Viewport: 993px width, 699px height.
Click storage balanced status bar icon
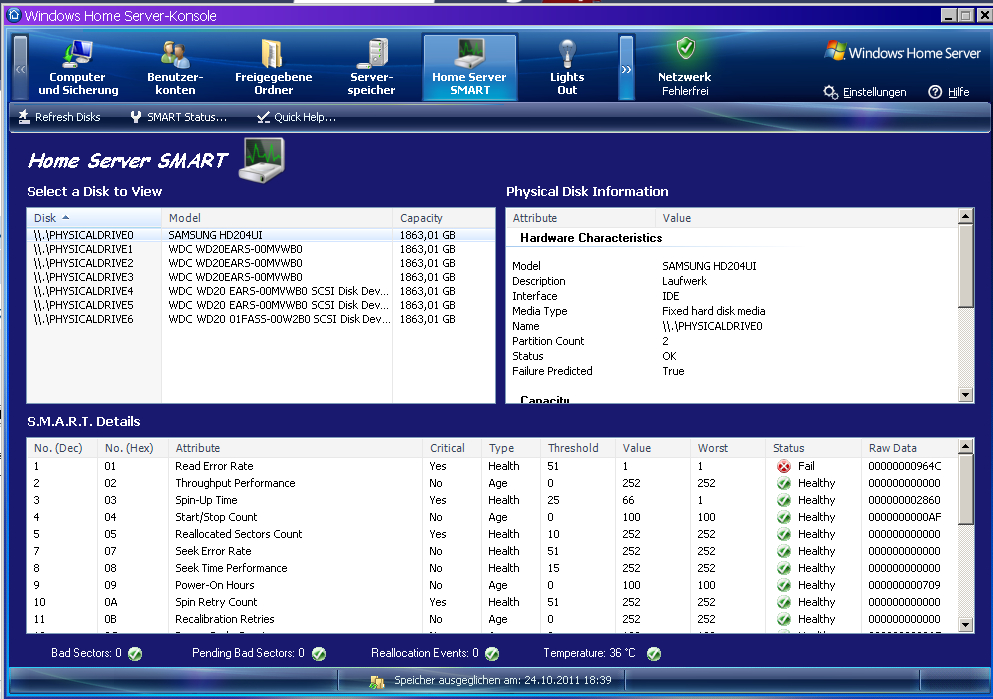(377, 681)
